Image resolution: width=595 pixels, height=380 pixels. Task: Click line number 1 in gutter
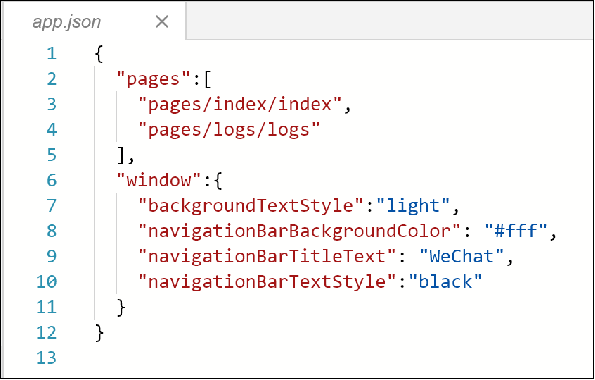(52, 54)
